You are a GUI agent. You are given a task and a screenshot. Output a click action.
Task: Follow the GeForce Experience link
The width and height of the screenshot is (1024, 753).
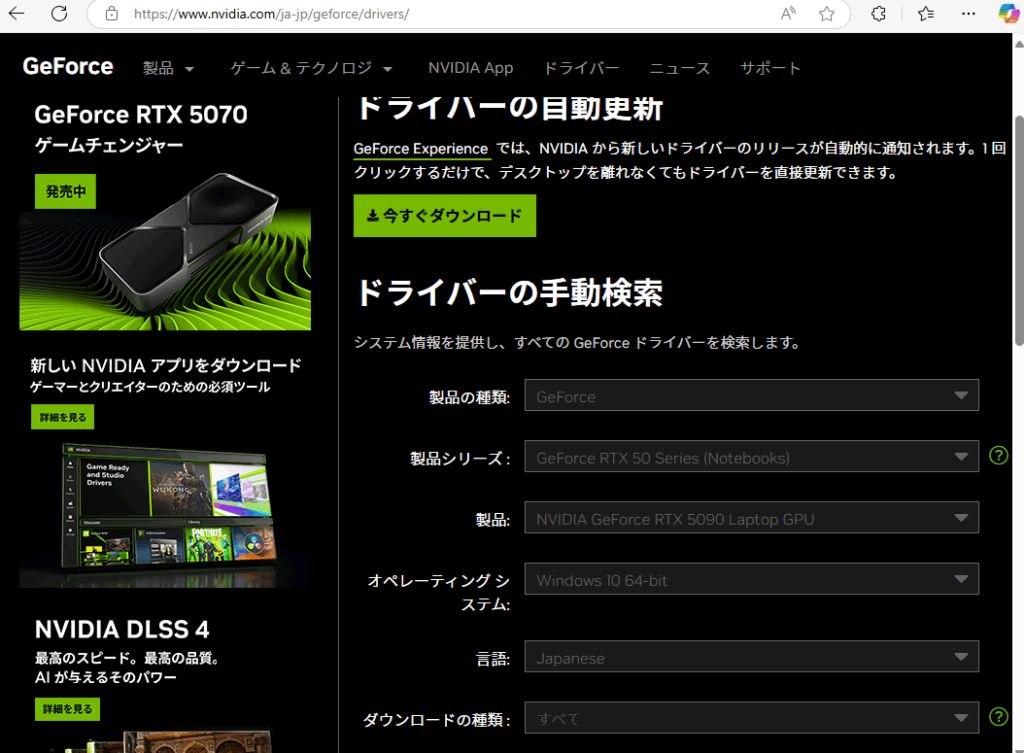pos(421,149)
